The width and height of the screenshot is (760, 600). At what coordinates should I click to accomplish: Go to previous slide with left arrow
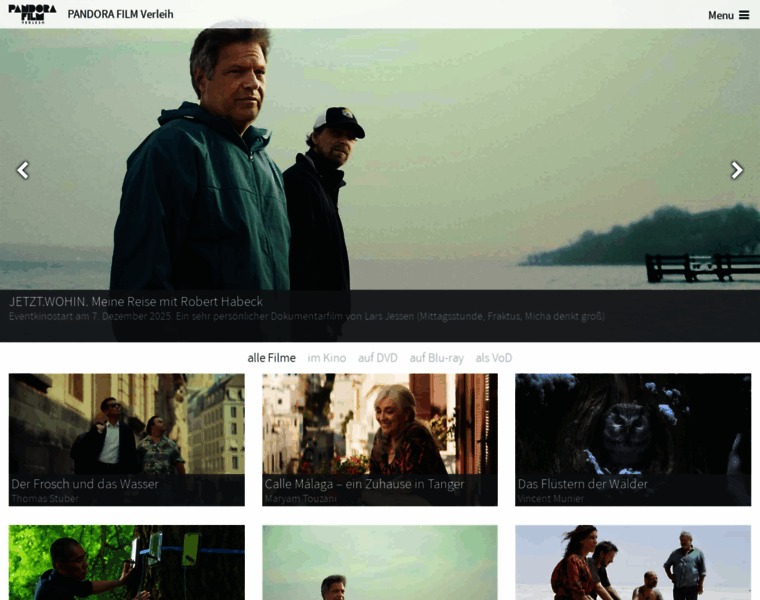pos(23,170)
